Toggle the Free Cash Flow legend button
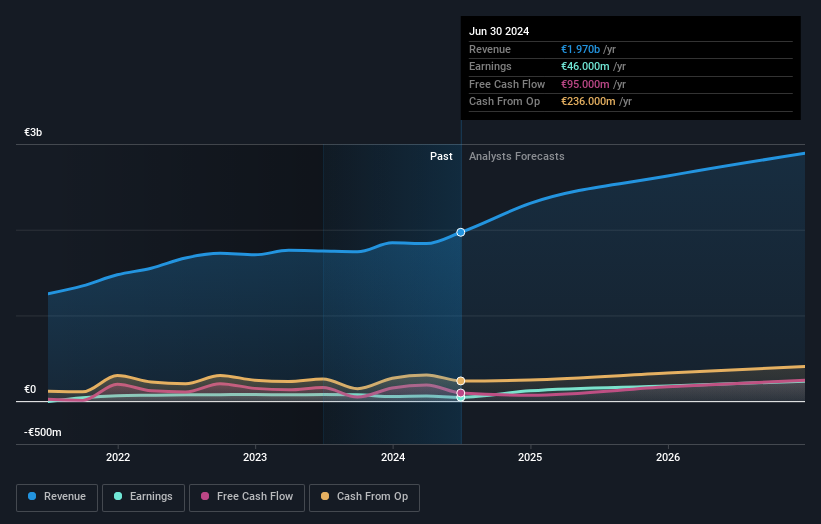 247,497
